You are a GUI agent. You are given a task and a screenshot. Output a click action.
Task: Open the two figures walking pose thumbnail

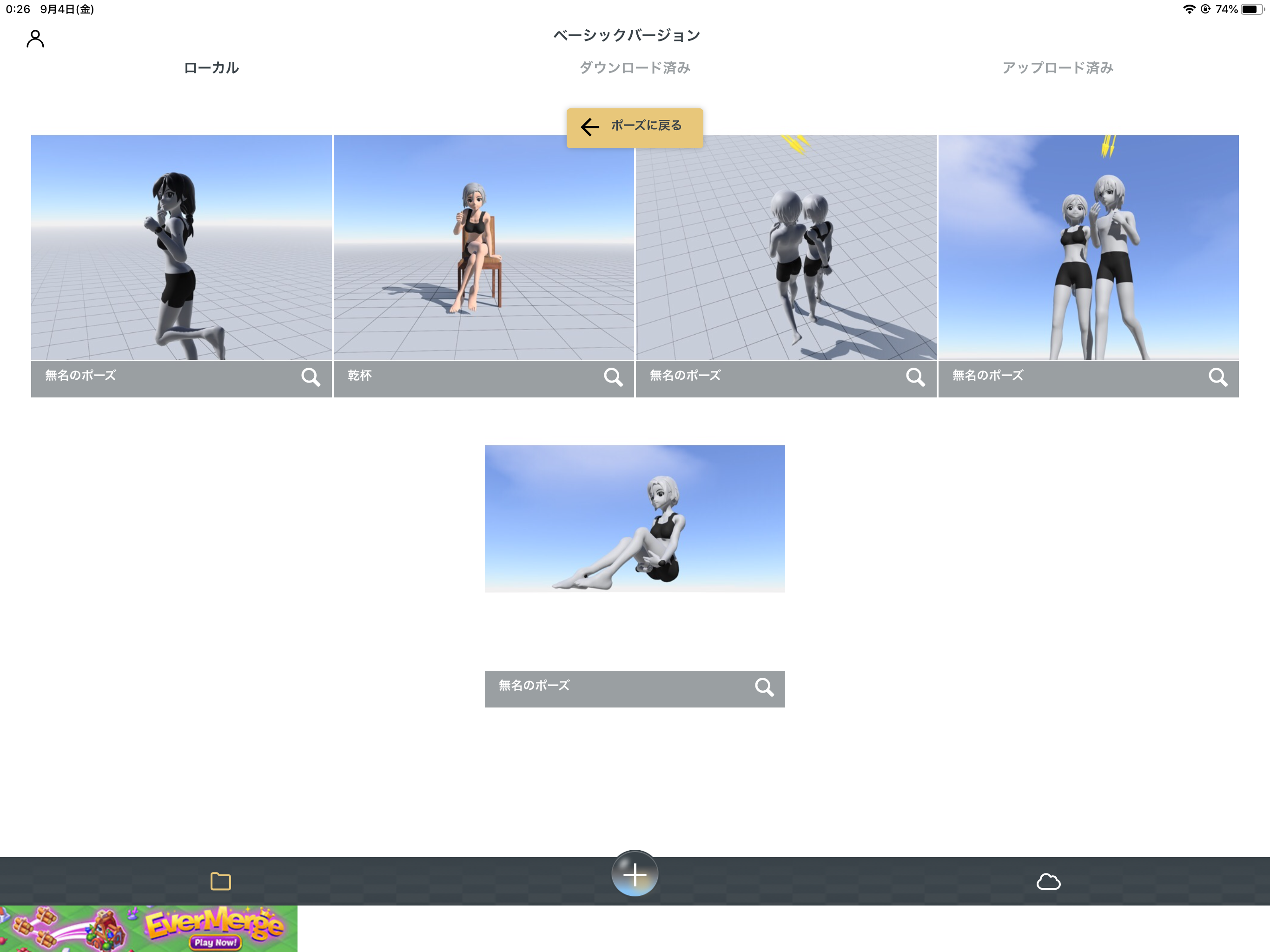coord(786,247)
